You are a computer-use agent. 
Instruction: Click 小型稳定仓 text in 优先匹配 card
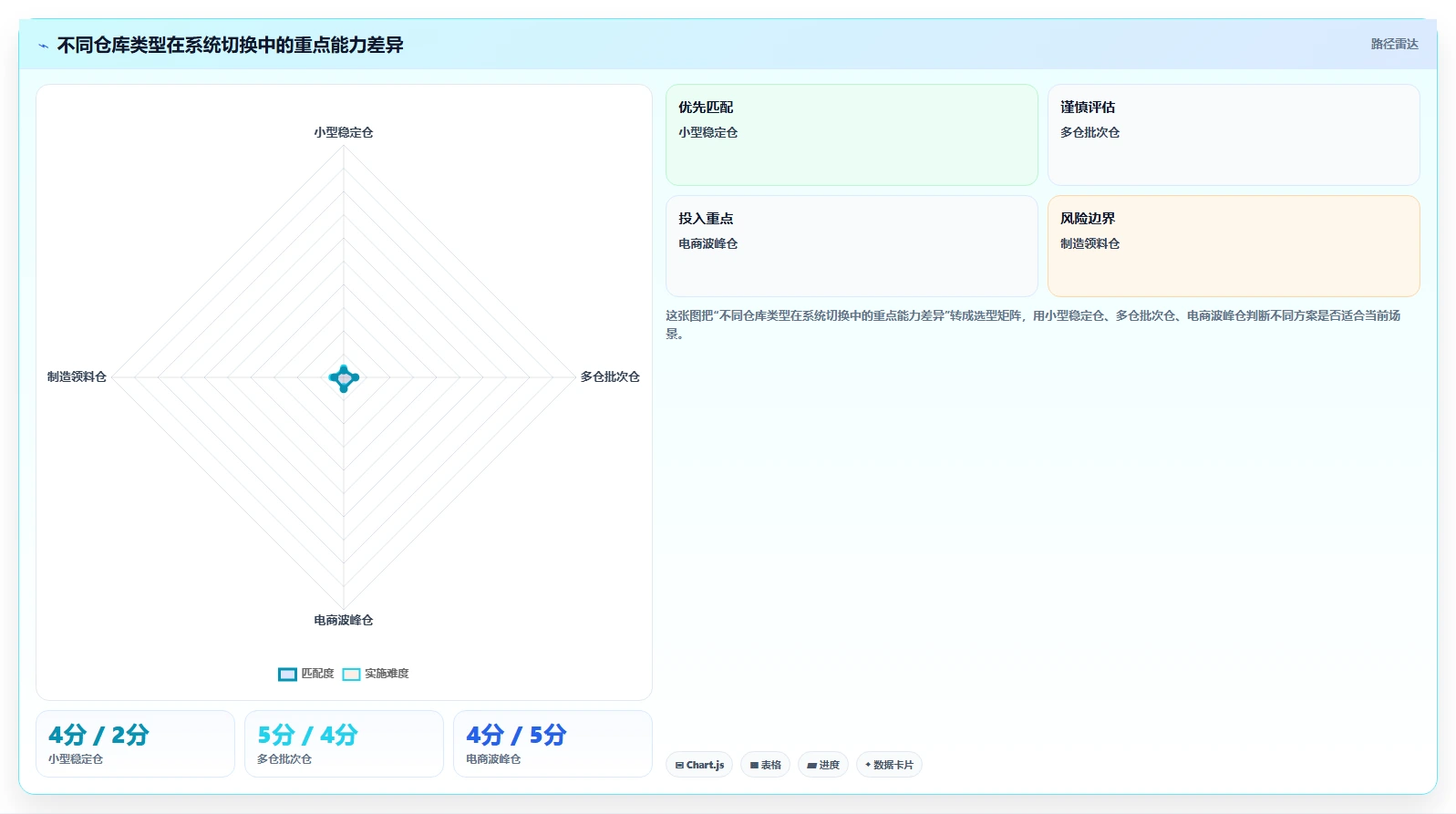[707, 132]
